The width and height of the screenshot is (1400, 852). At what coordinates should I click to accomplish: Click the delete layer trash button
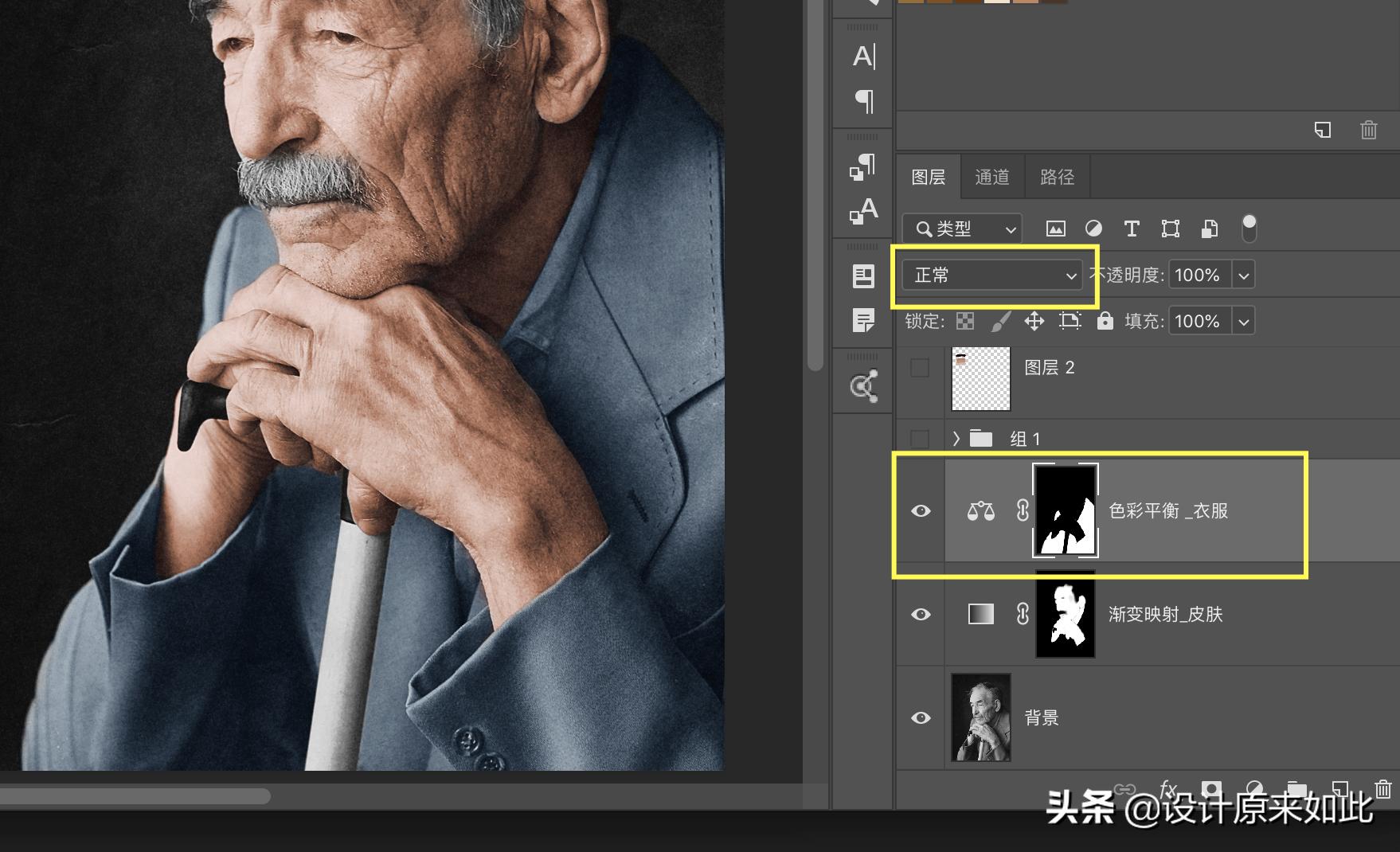[1382, 789]
